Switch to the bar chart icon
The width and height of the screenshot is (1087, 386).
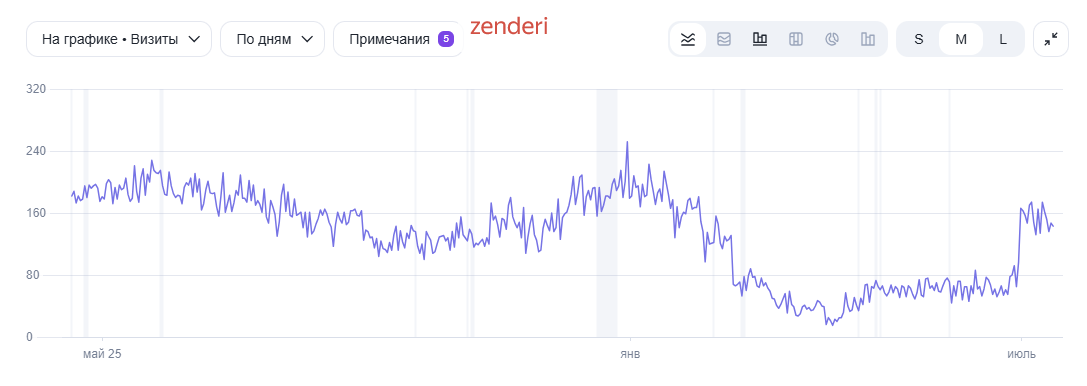click(x=760, y=39)
